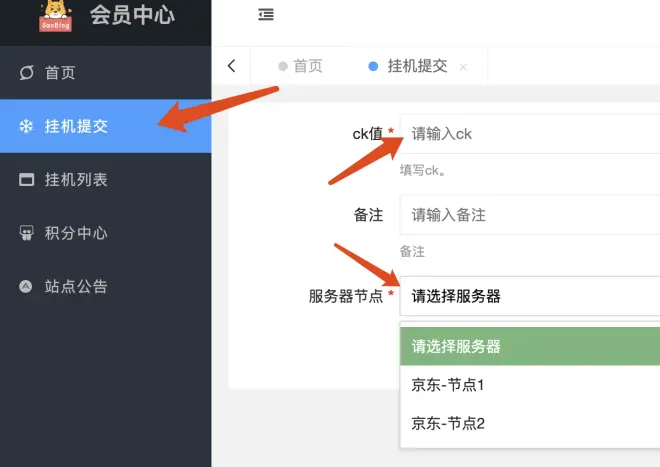Click the 站点公告 round icon
Image resolution: width=660 pixels, height=467 pixels.
[26, 287]
